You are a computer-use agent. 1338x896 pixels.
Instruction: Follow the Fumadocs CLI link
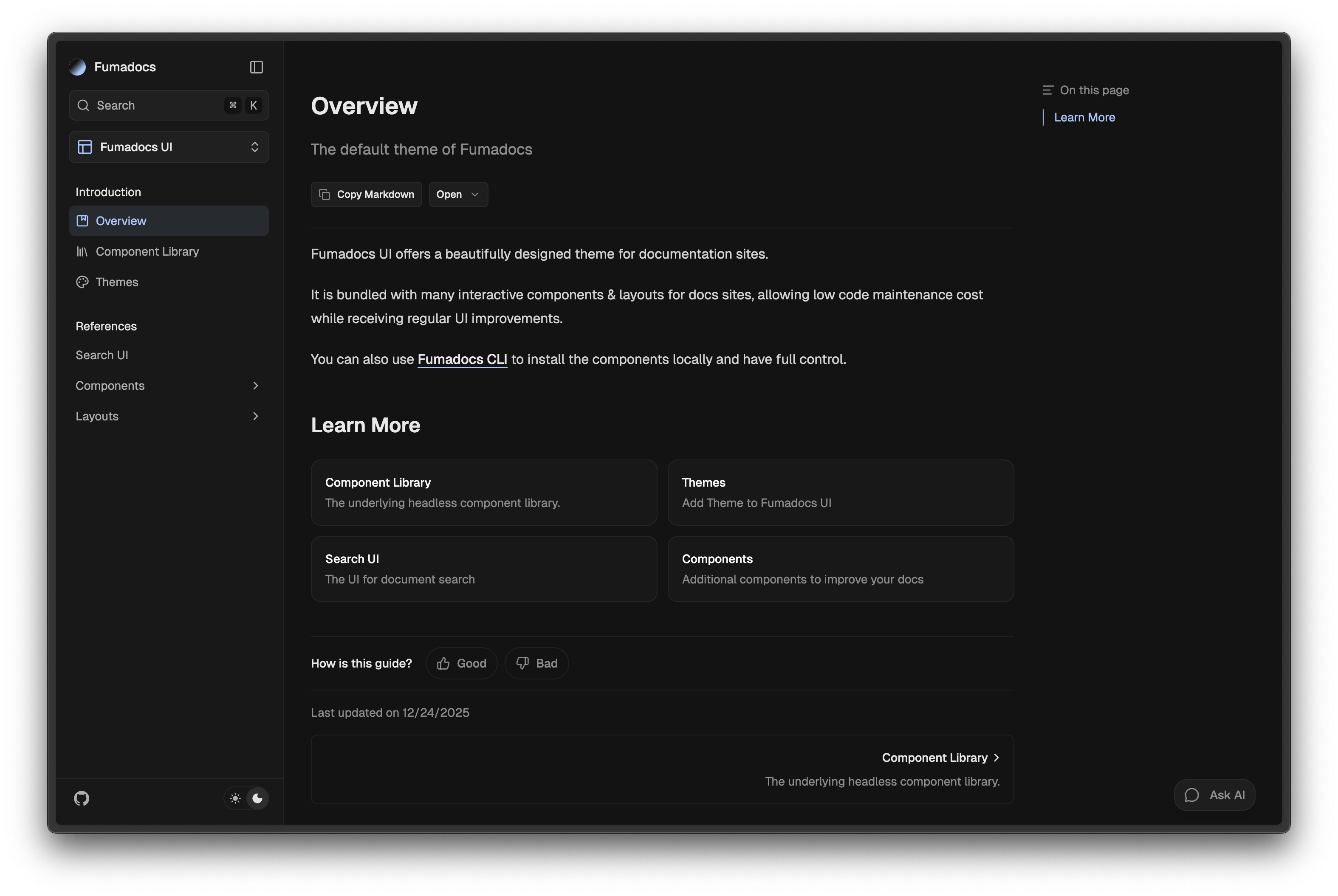[462, 359]
